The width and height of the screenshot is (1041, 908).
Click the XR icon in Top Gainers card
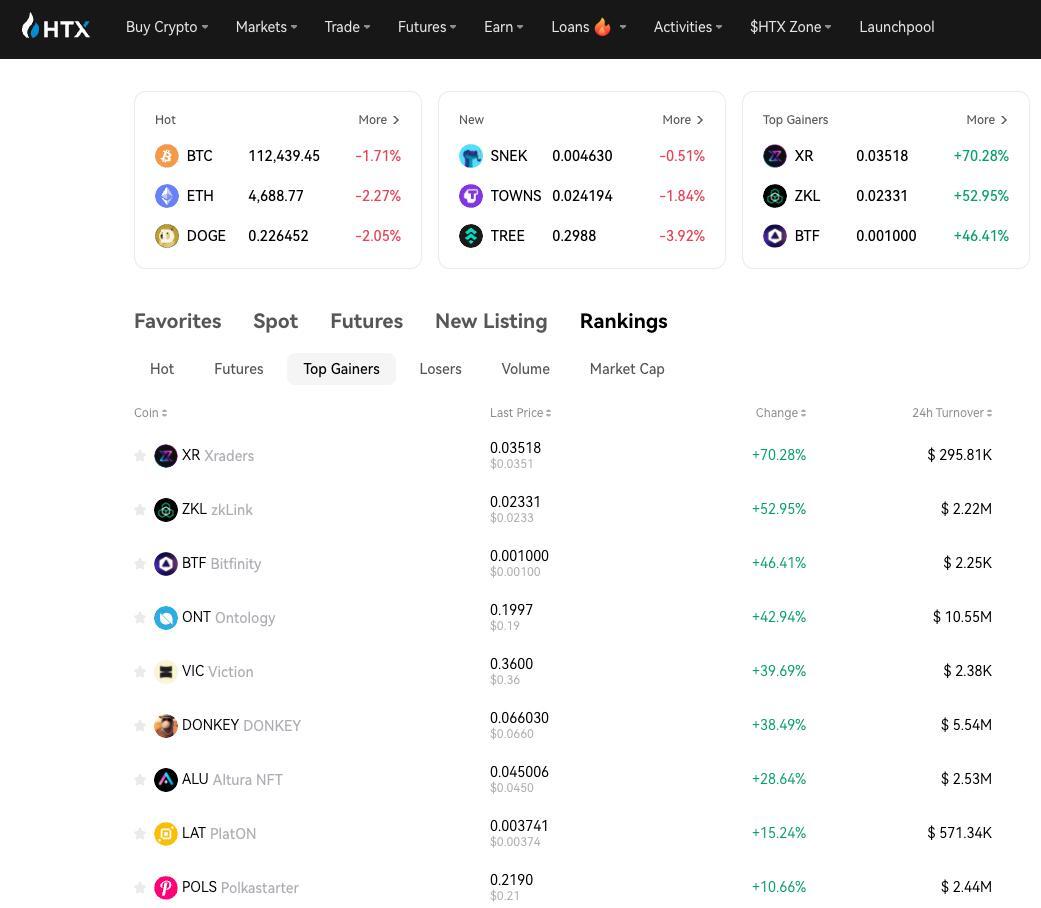[x=775, y=156]
